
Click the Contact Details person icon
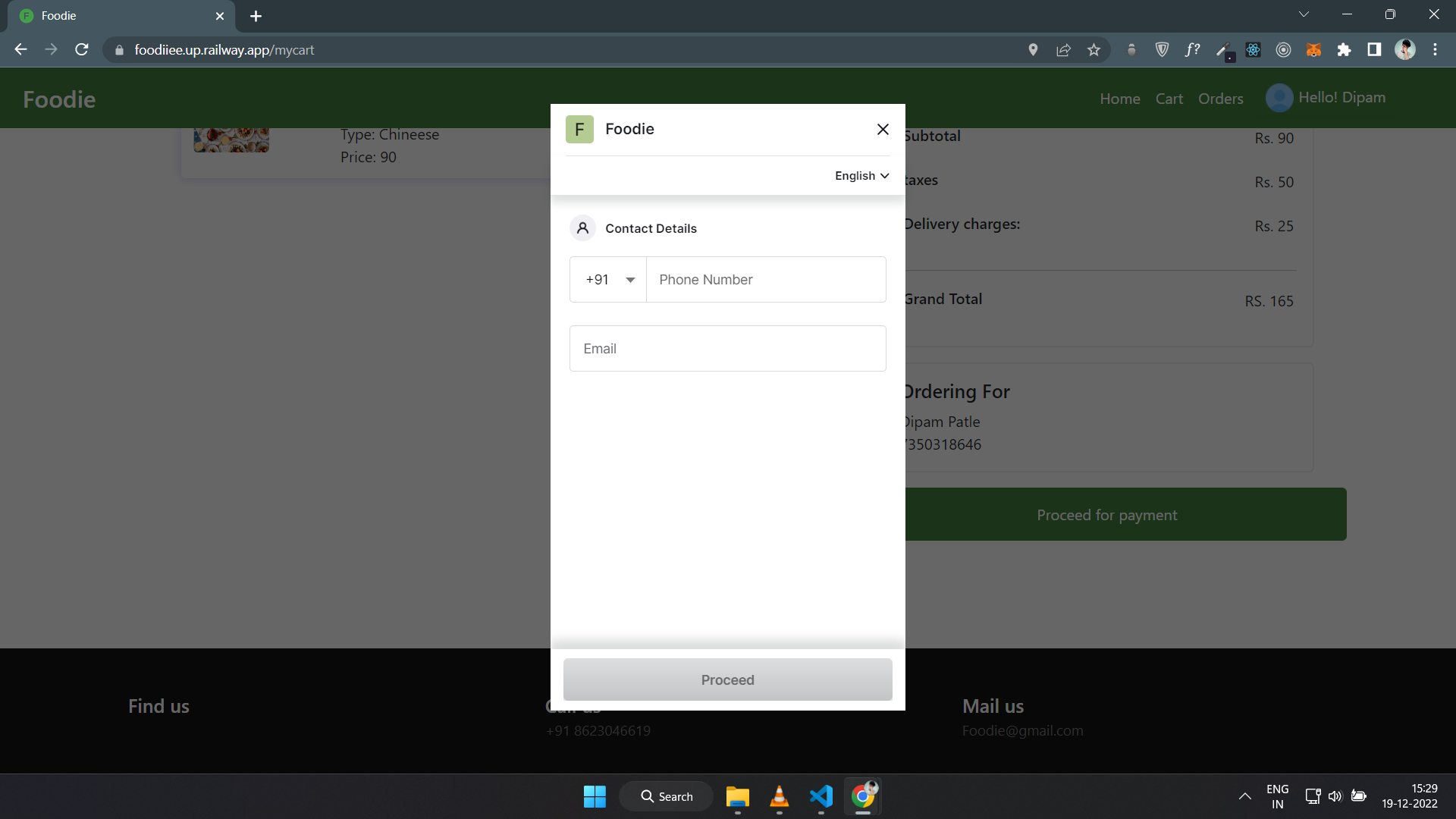(582, 228)
